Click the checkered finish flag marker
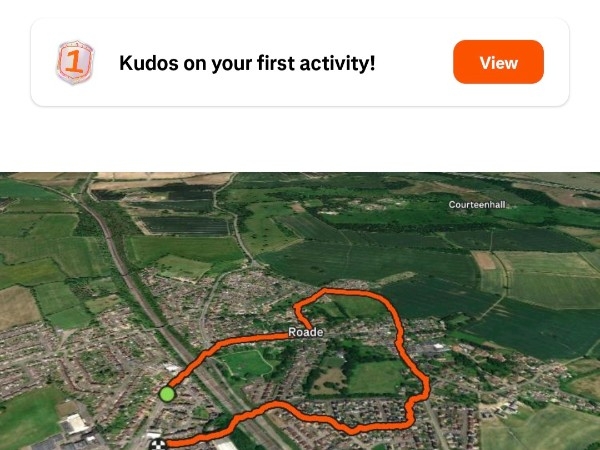Image resolution: width=600 pixels, height=450 pixels. (157, 442)
